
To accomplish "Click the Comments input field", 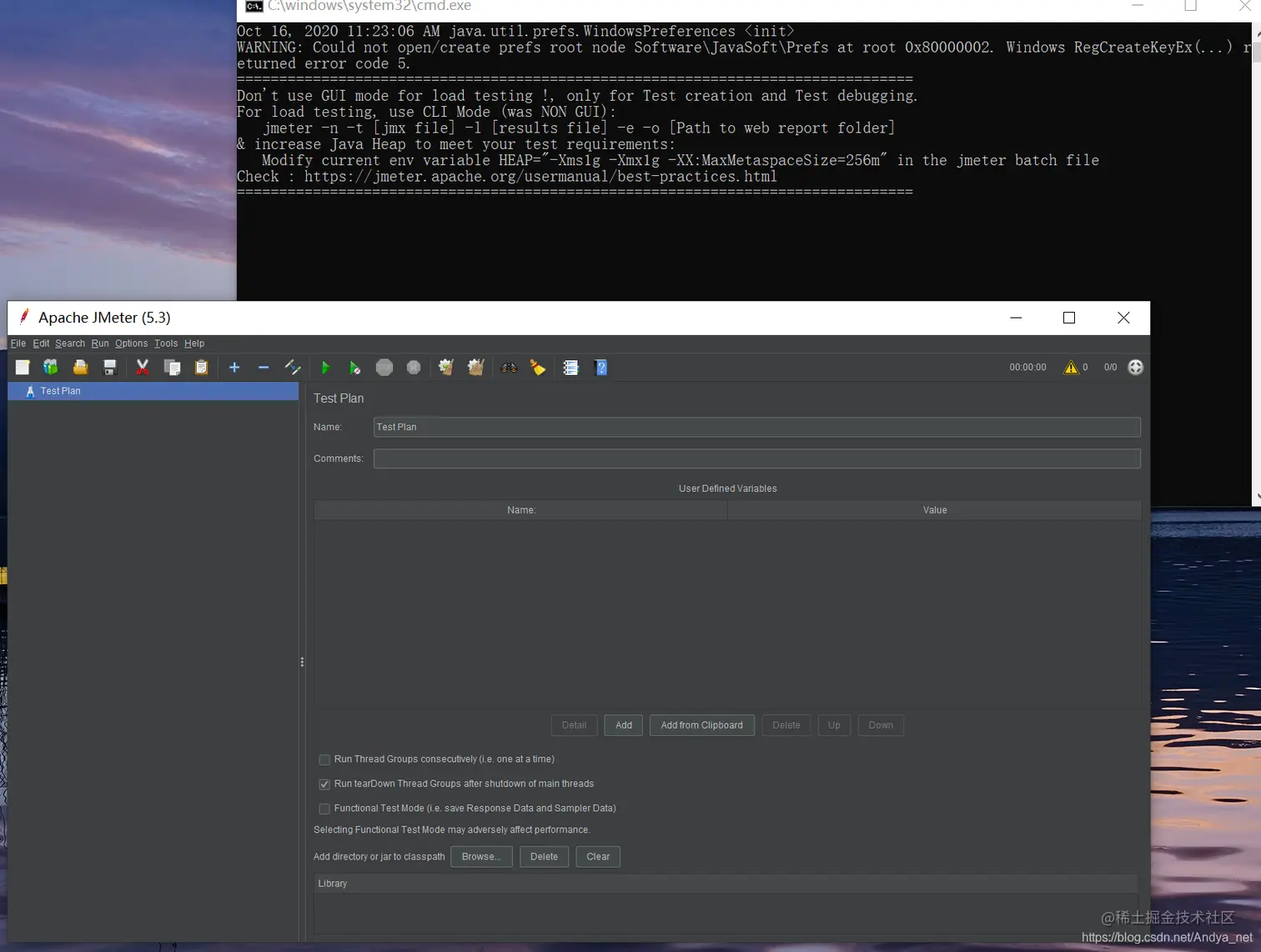I will click(757, 458).
